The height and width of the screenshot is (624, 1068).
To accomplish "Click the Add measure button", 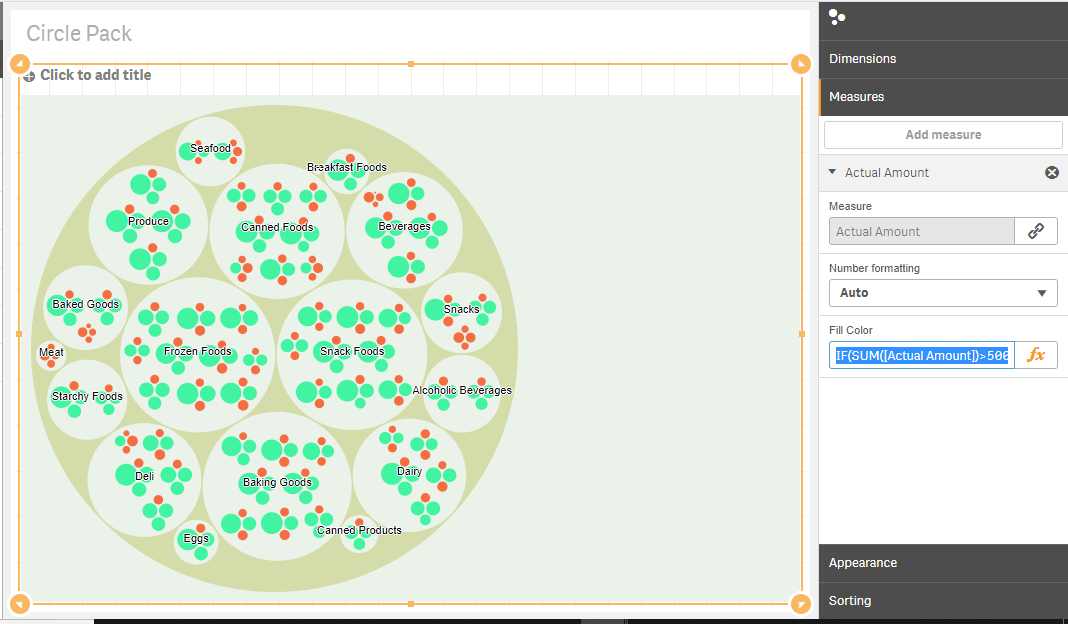I will [x=941, y=134].
